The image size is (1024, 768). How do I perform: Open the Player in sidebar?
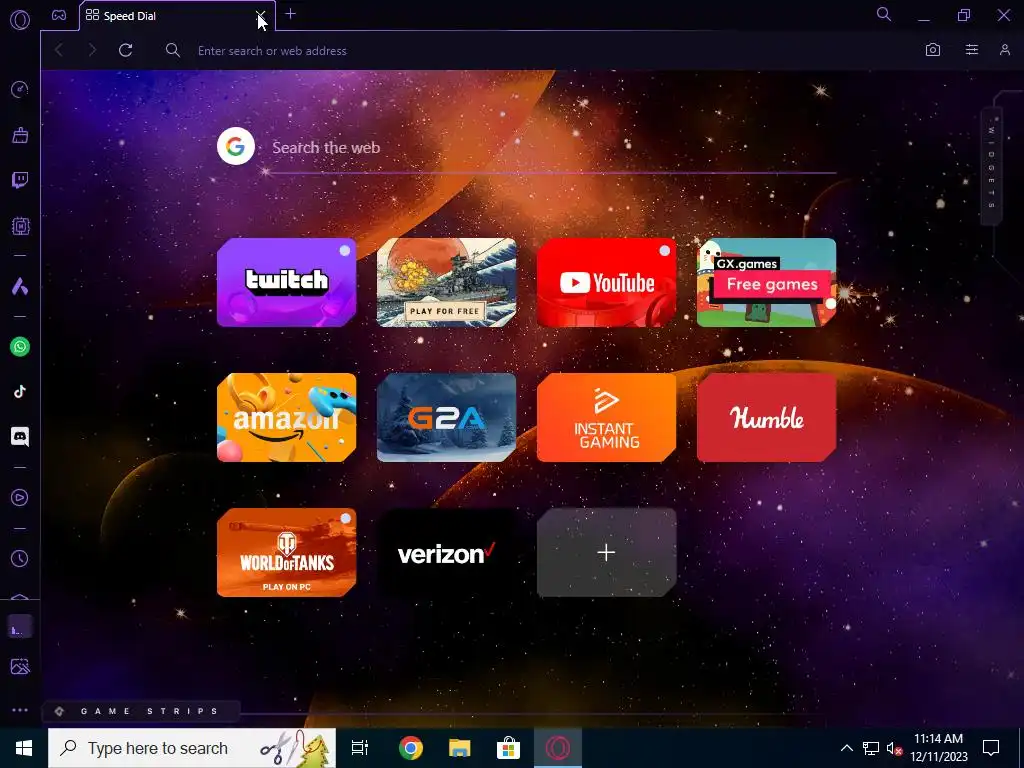(x=20, y=498)
